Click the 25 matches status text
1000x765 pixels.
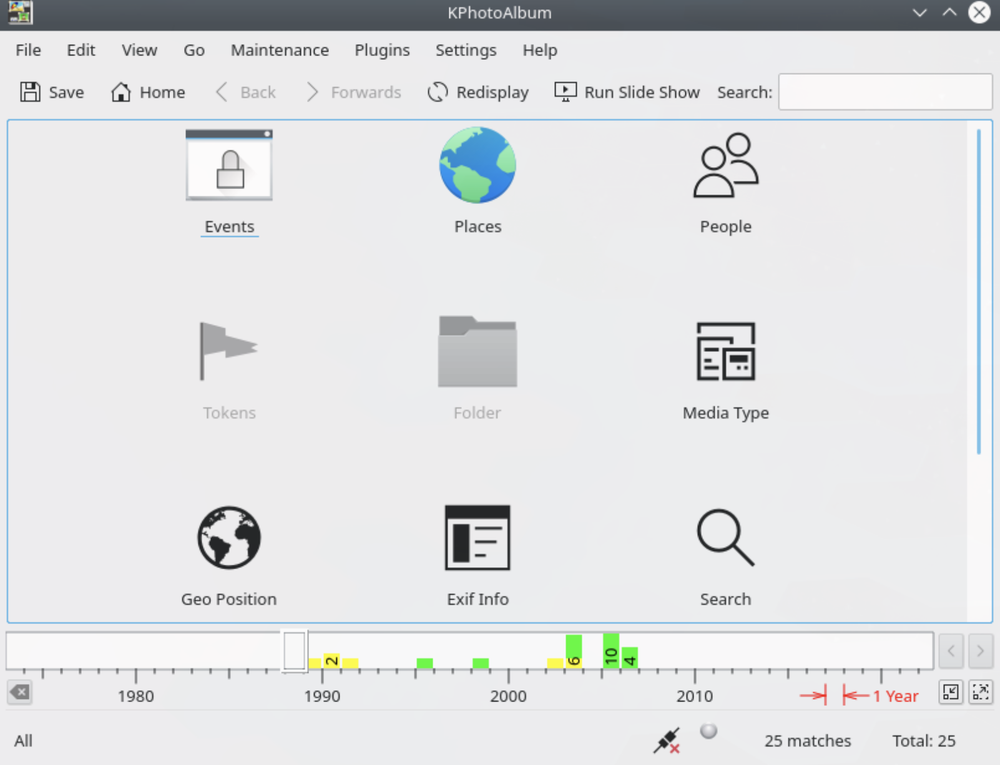click(x=807, y=741)
